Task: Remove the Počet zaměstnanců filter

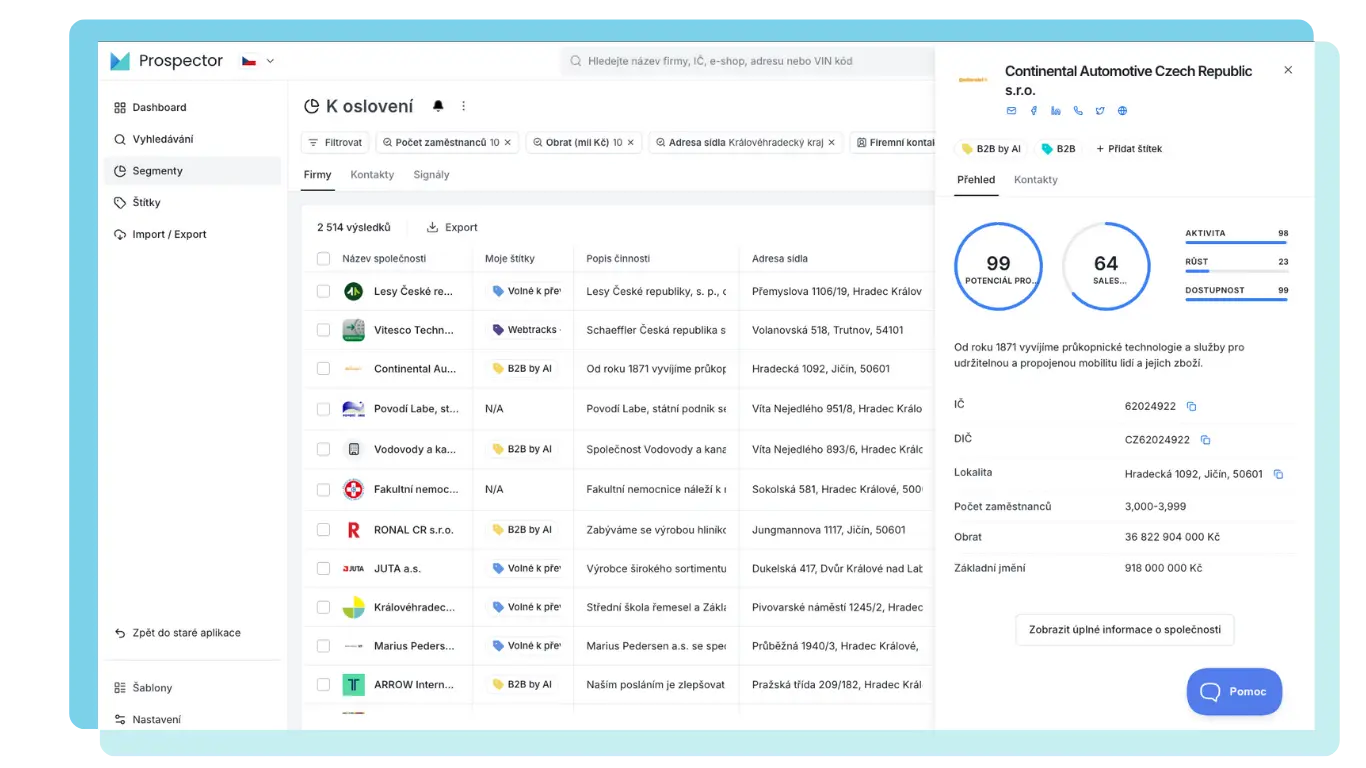Action: tap(507, 143)
